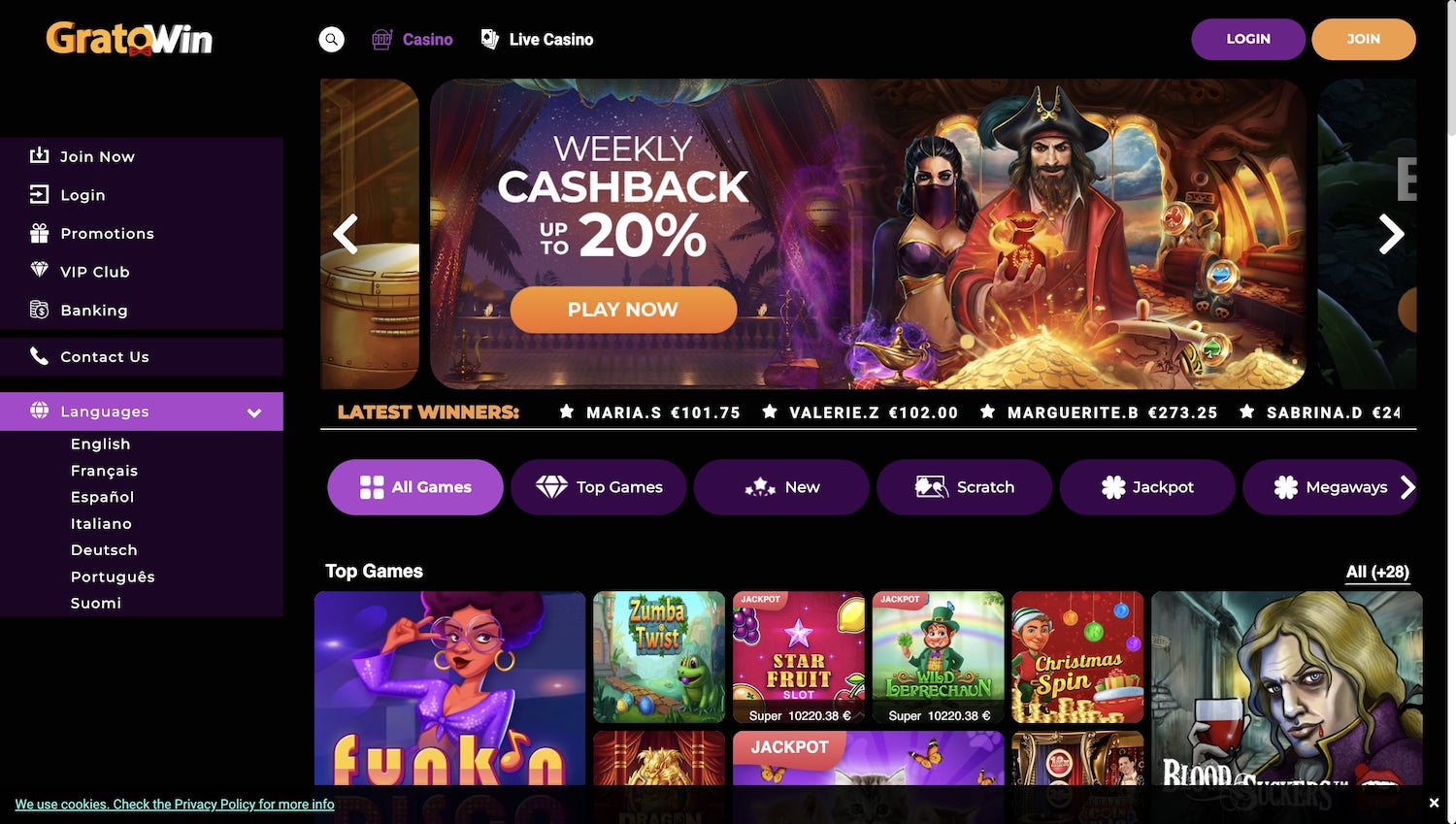
Task: Click the orange JOIN button
Action: coord(1363,39)
